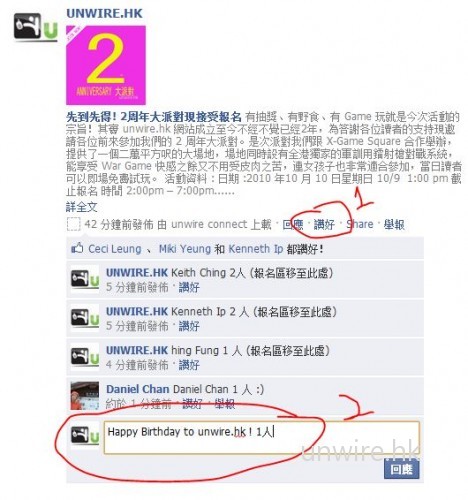The image size is (468, 500).
Task: Open the 2 Anniversary party thumbnail
Action: click(x=106, y=65)
